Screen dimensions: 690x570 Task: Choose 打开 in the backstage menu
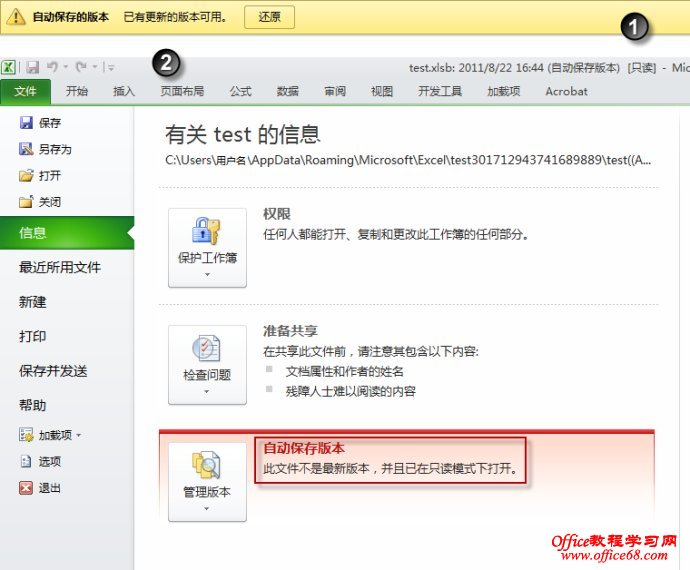pos(50,176)
